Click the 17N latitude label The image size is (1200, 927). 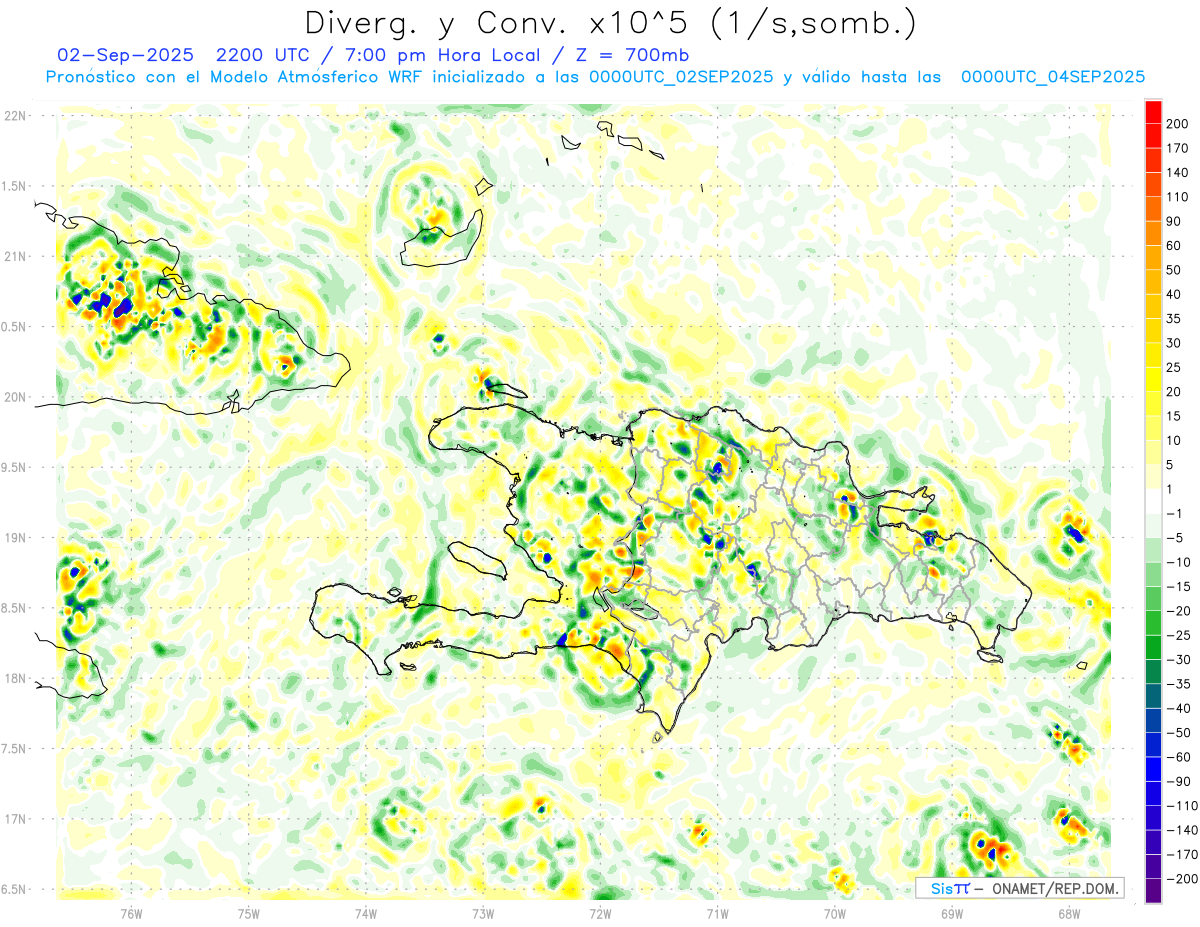tap(15, 819)
